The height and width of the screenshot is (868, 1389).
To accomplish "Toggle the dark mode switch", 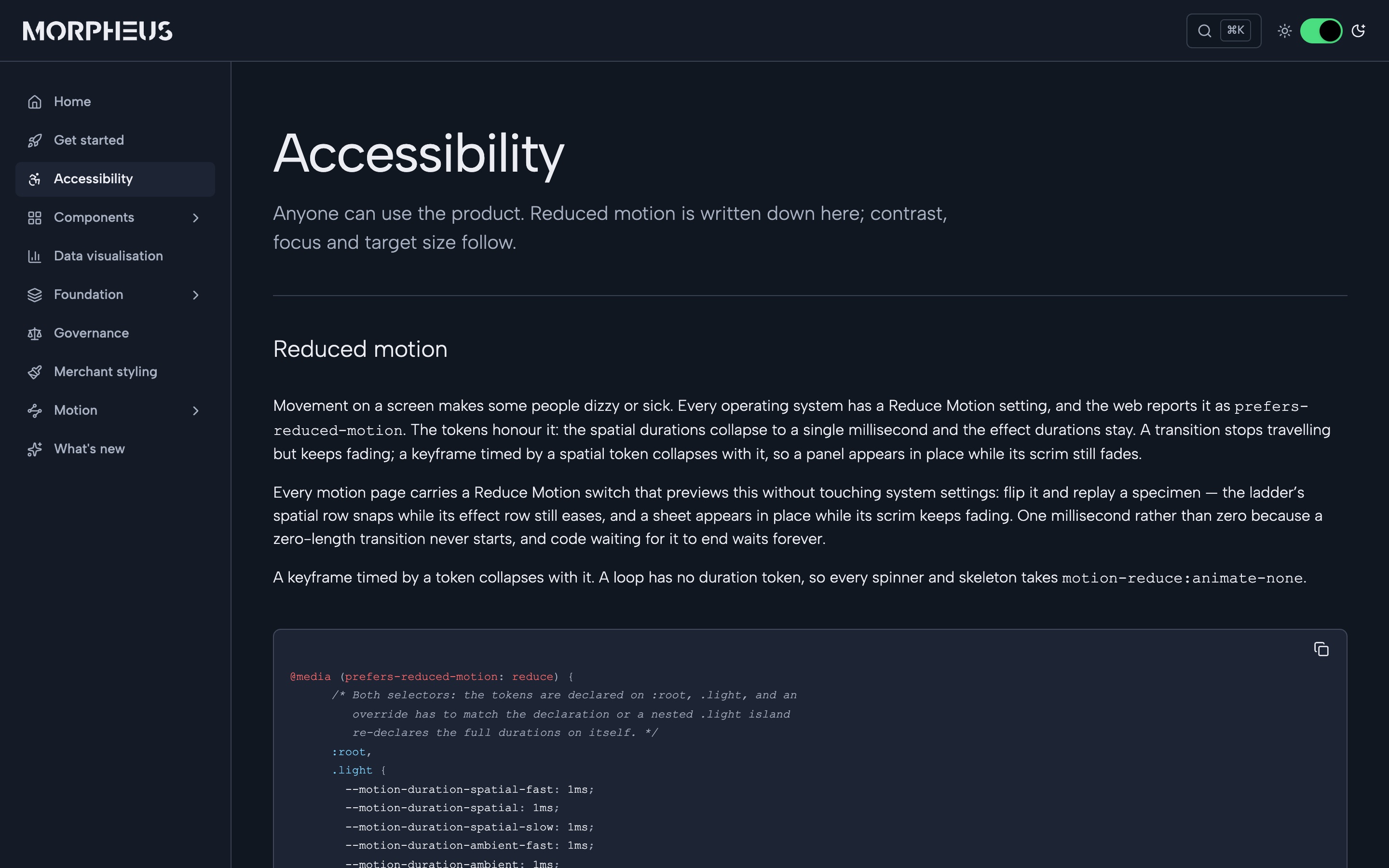I will click(x=1321, y=31).
